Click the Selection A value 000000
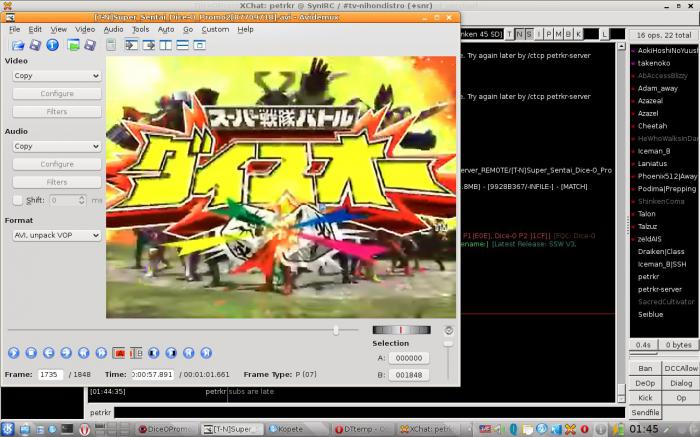The width and height of the screenshot is (700, 437). pos(408,358)
